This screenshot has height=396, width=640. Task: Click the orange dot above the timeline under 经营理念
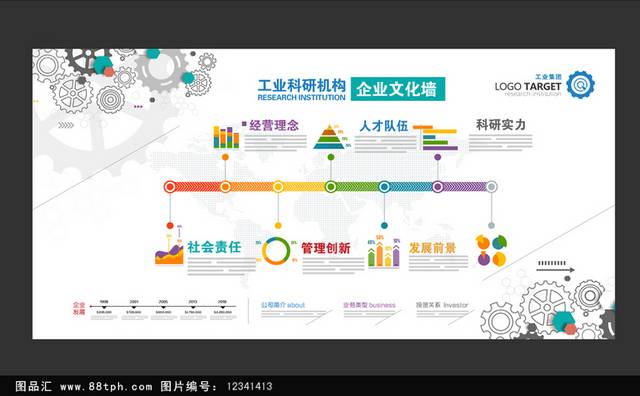(x=225, y=157)
